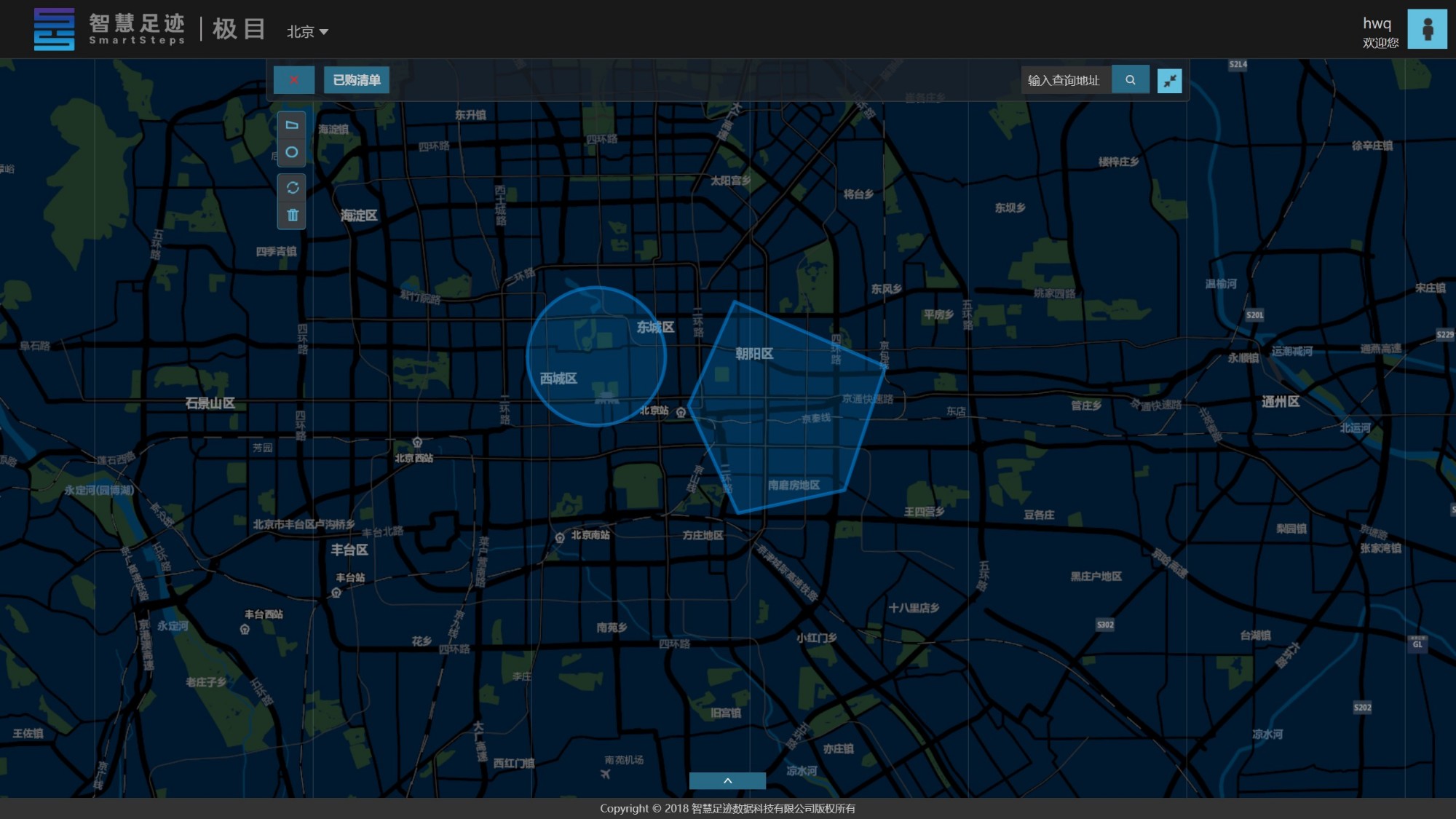Open the 北京 city dropdown
The image size is (1456, 819).
306,31
